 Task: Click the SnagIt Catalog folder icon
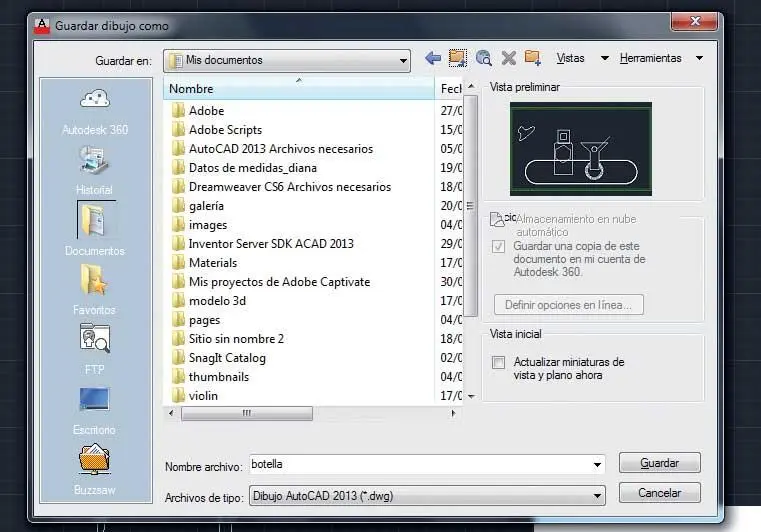[178, 358]
